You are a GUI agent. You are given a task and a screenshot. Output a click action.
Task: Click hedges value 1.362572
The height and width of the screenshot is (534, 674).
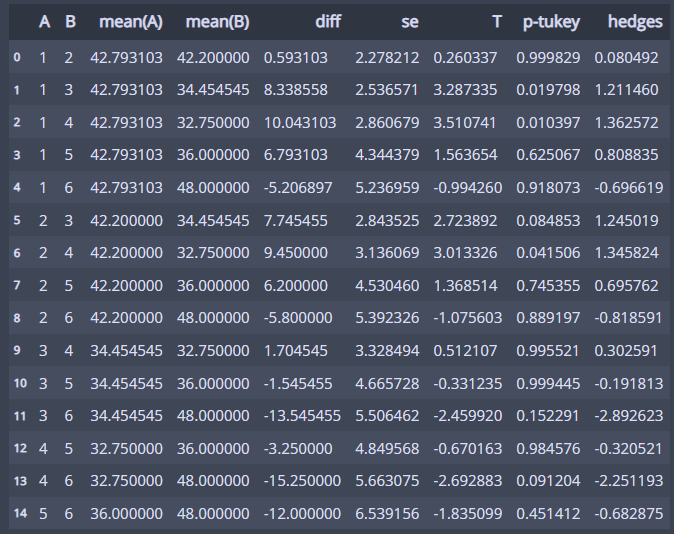click(x=626, y=123)
